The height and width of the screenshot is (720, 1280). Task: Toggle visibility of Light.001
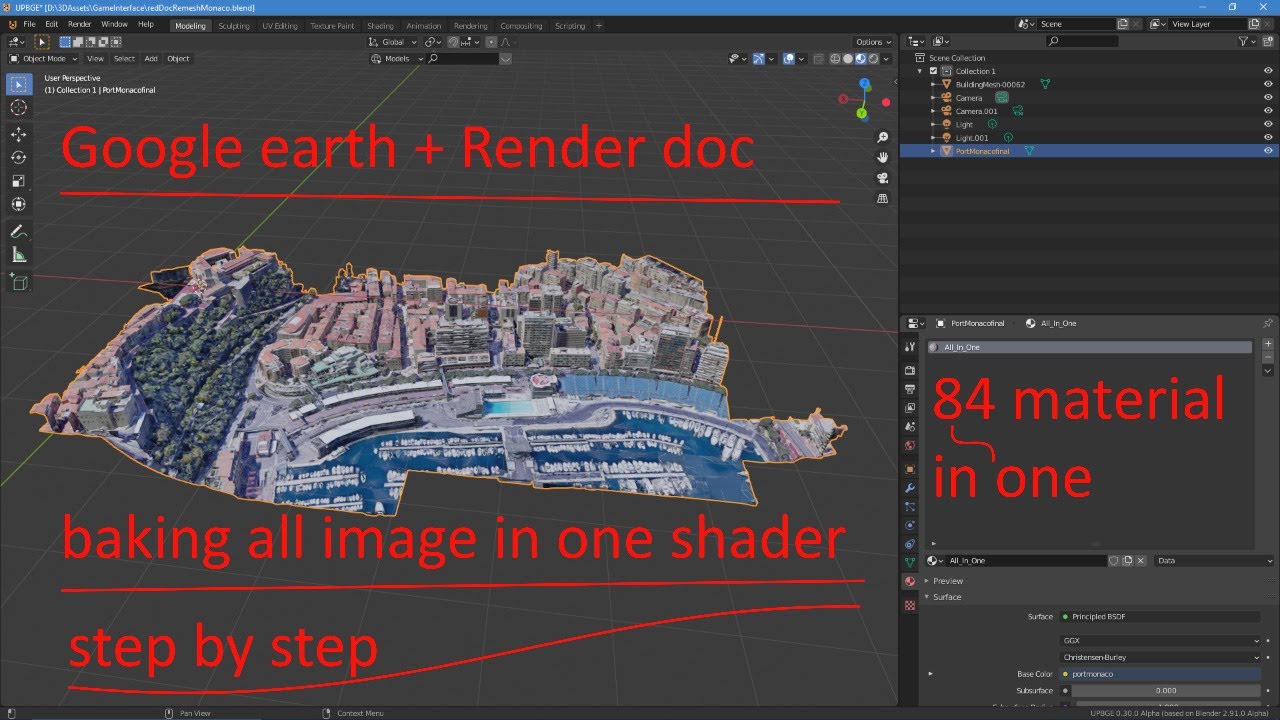1268,138
